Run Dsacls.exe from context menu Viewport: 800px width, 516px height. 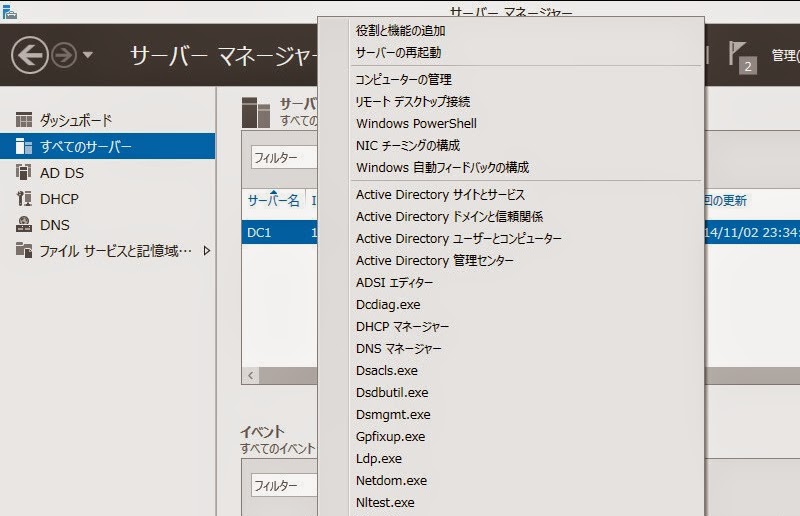coord(387,371)
